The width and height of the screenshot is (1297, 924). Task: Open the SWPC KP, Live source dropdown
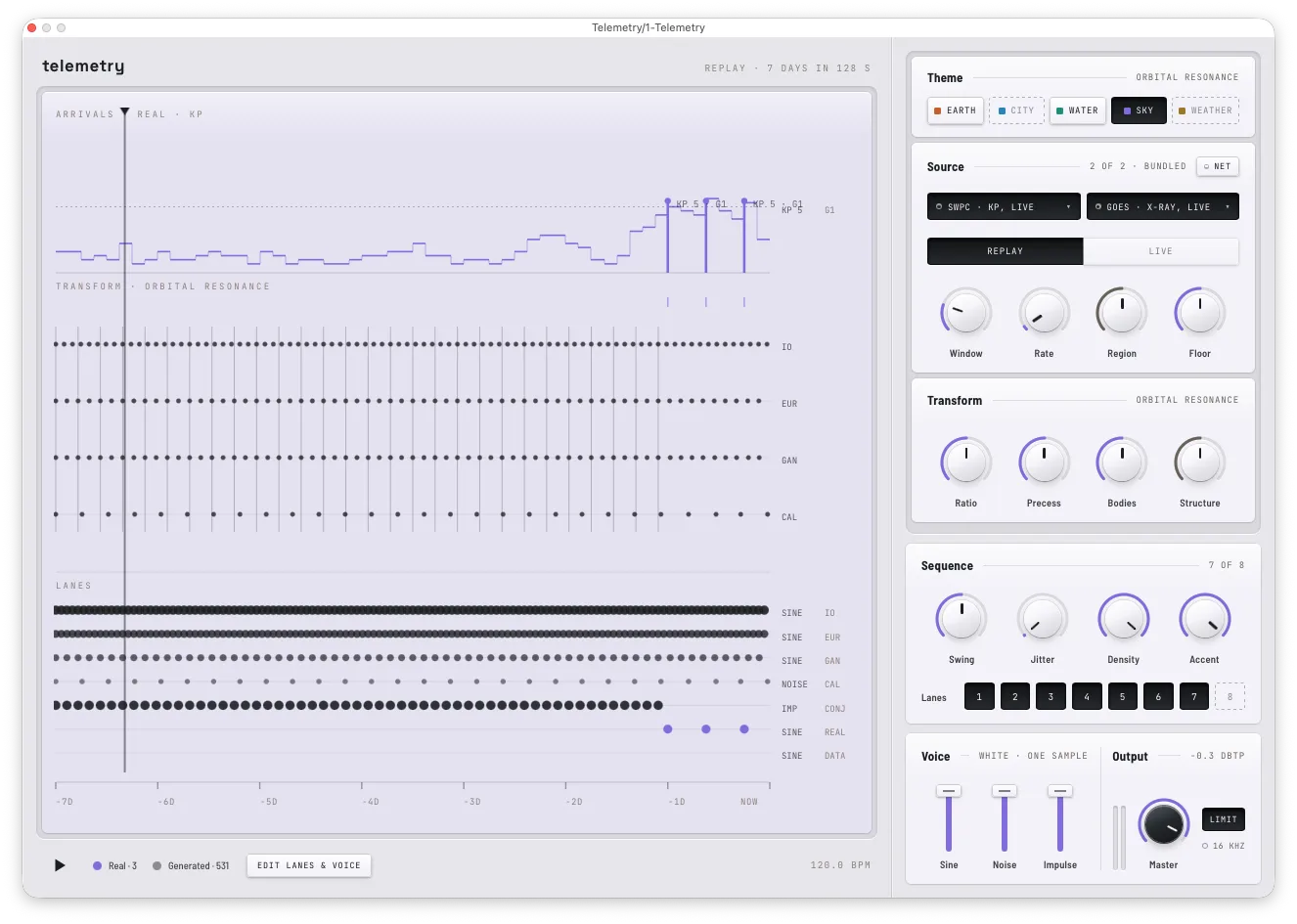click(1004, 206)
